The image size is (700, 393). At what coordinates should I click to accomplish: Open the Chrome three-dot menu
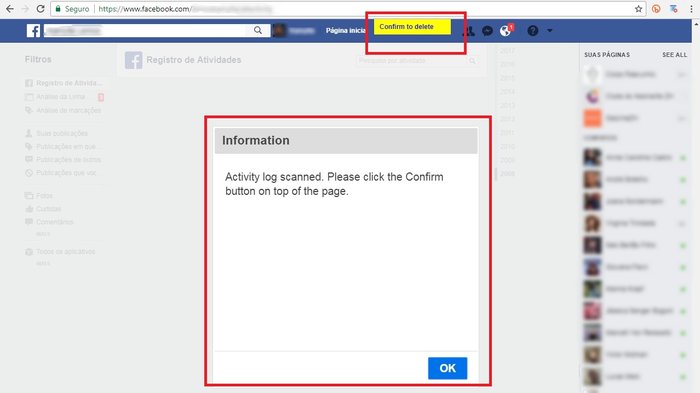pos(691,8)
